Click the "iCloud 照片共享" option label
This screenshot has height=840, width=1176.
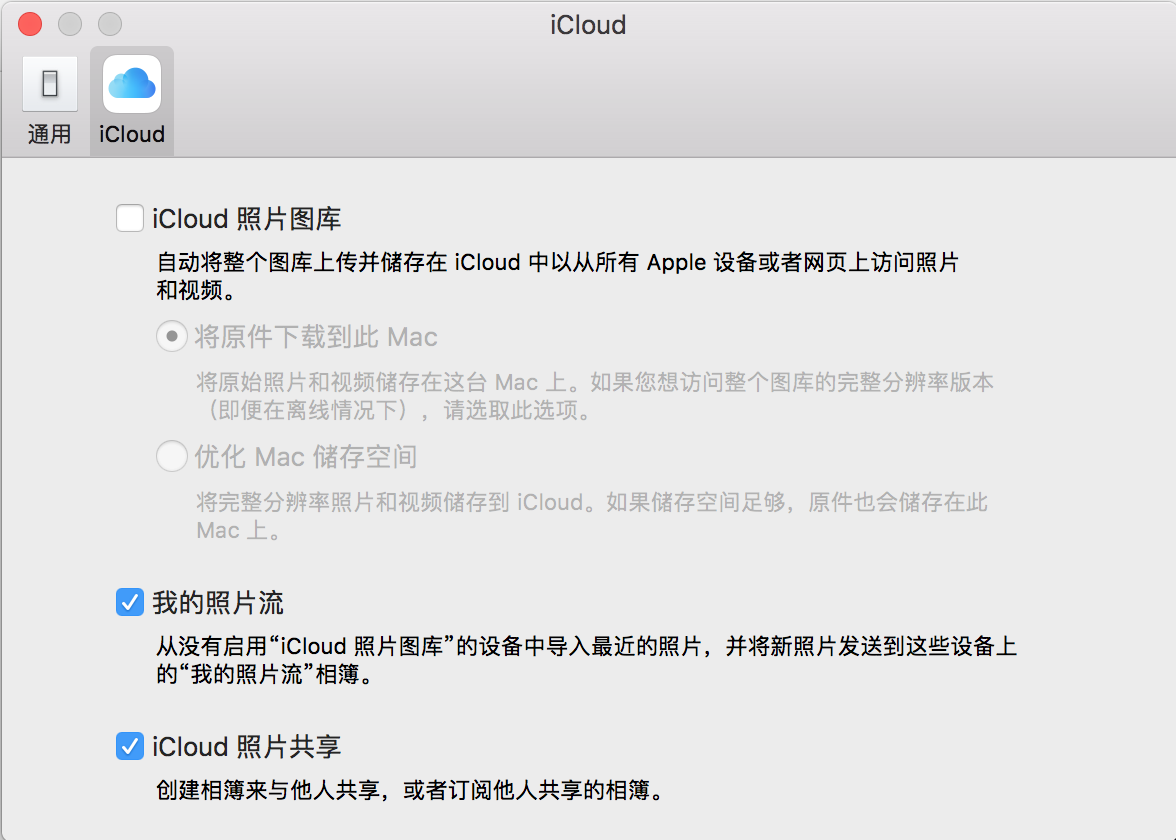(247, 747)
